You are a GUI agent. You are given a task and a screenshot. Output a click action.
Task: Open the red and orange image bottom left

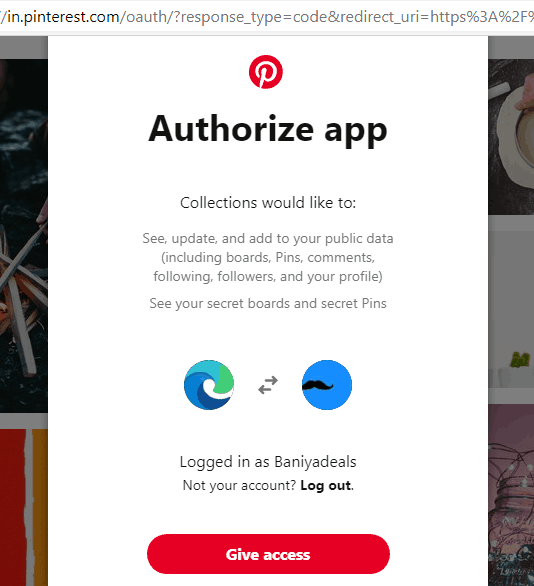pyautogui.click(x=24, y=507)
